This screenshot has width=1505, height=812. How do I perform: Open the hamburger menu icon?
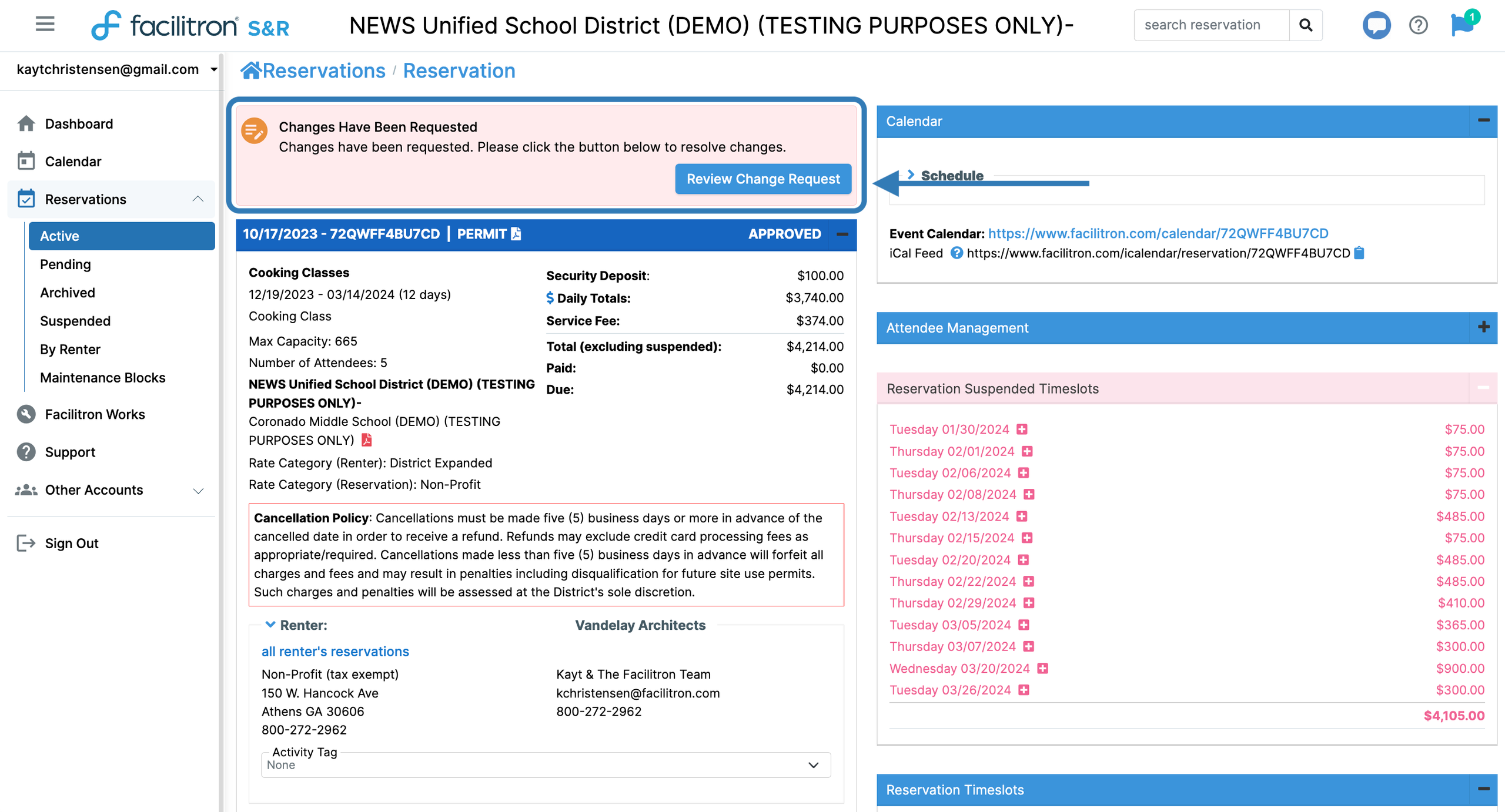coord(45,25)
